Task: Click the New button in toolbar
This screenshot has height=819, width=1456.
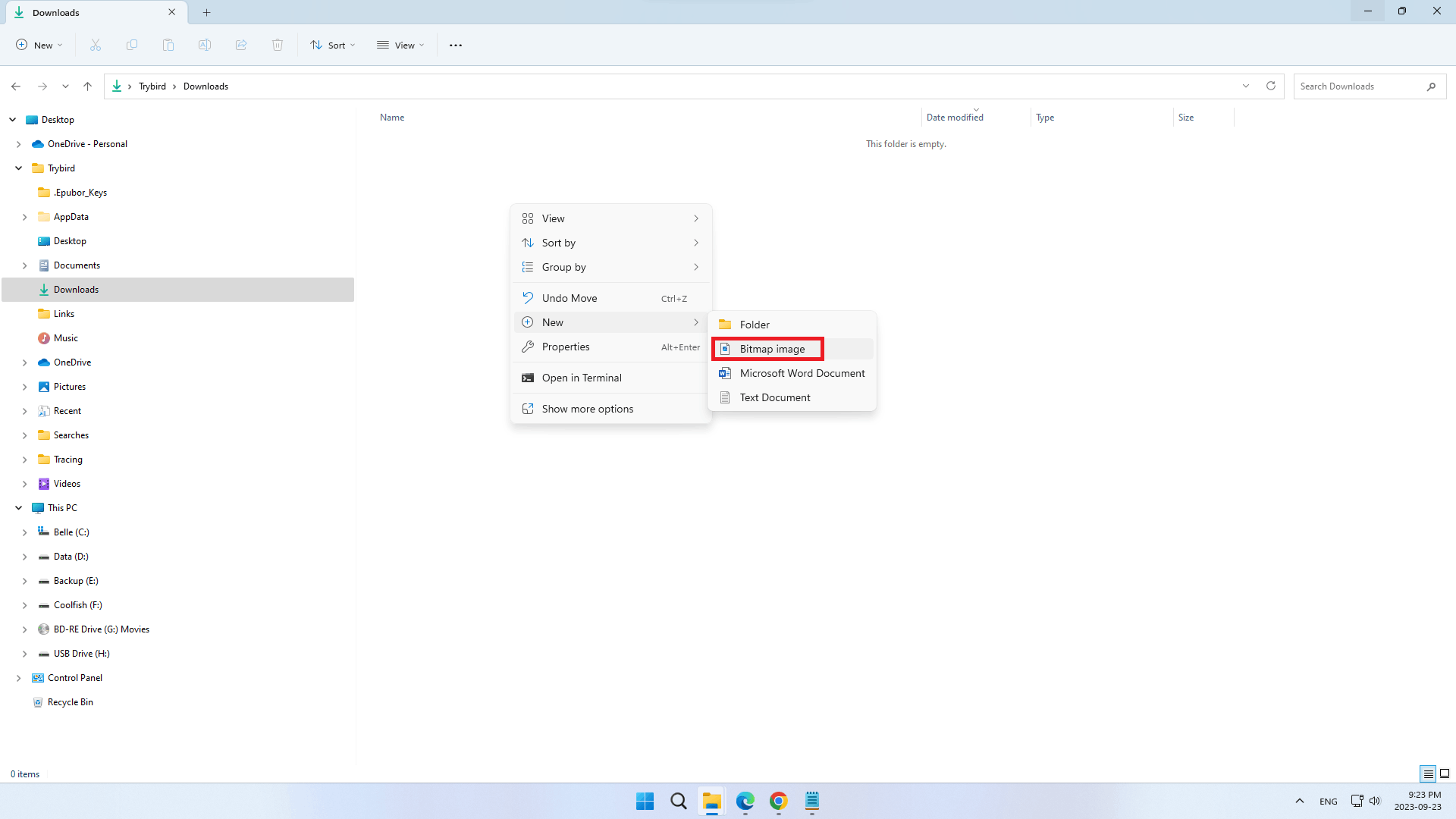Action: pos(39,45)
